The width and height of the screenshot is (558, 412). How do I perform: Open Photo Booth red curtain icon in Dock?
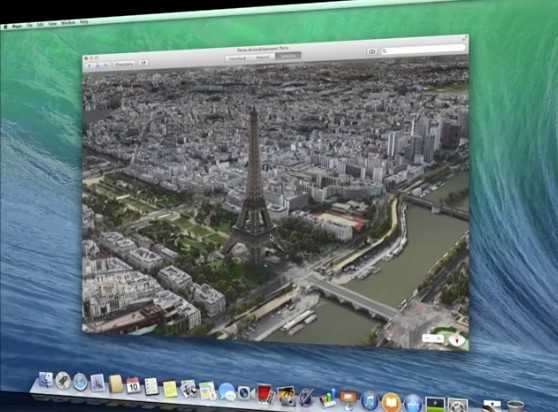[264, 393]
